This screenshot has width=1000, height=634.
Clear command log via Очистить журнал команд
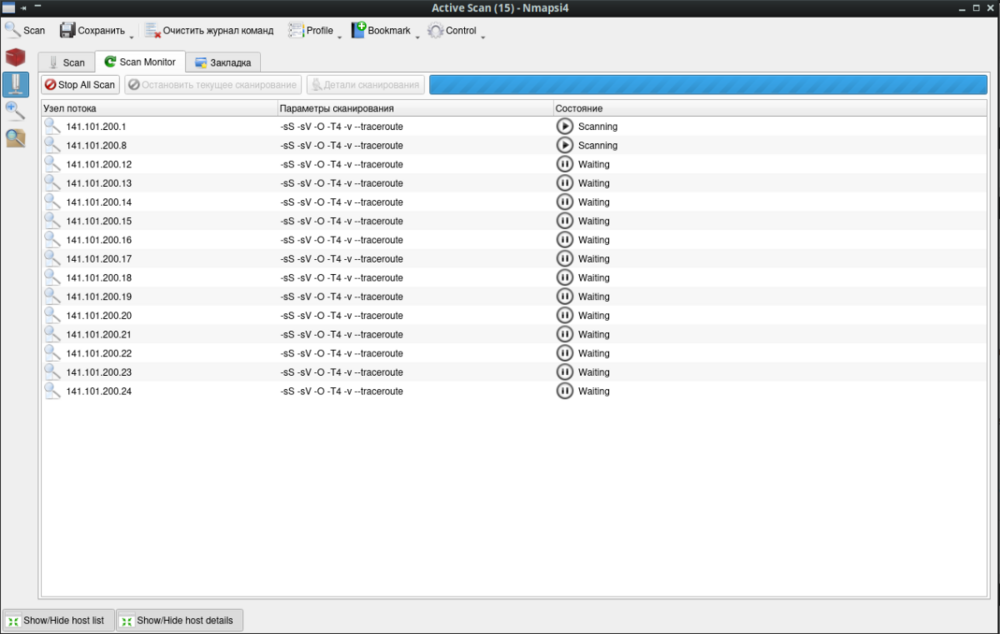209,31
